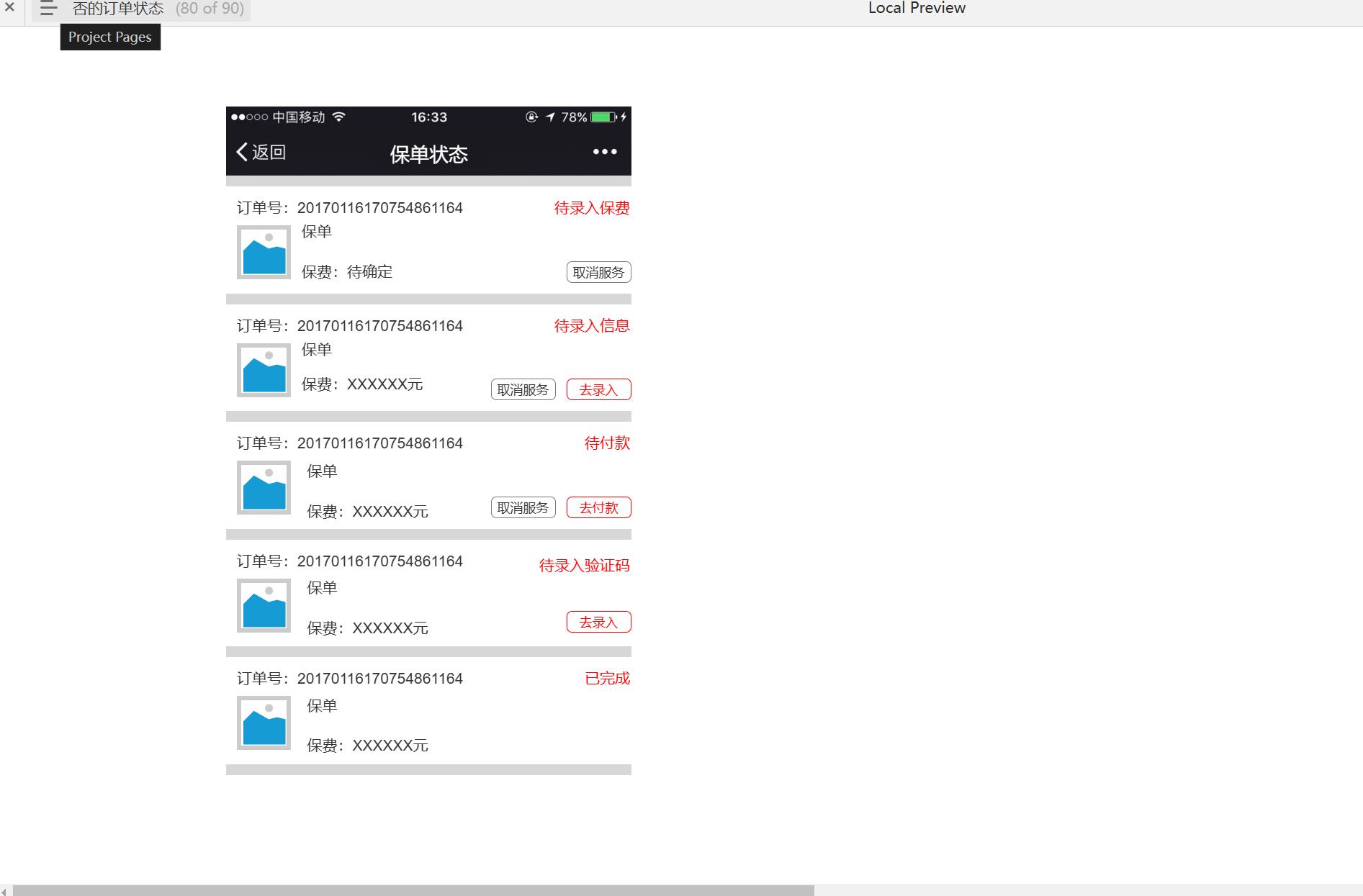
Task: Tap 去录入 on the 待录入验证码 order
Action: pyautogui.click(x=599, y=622)
